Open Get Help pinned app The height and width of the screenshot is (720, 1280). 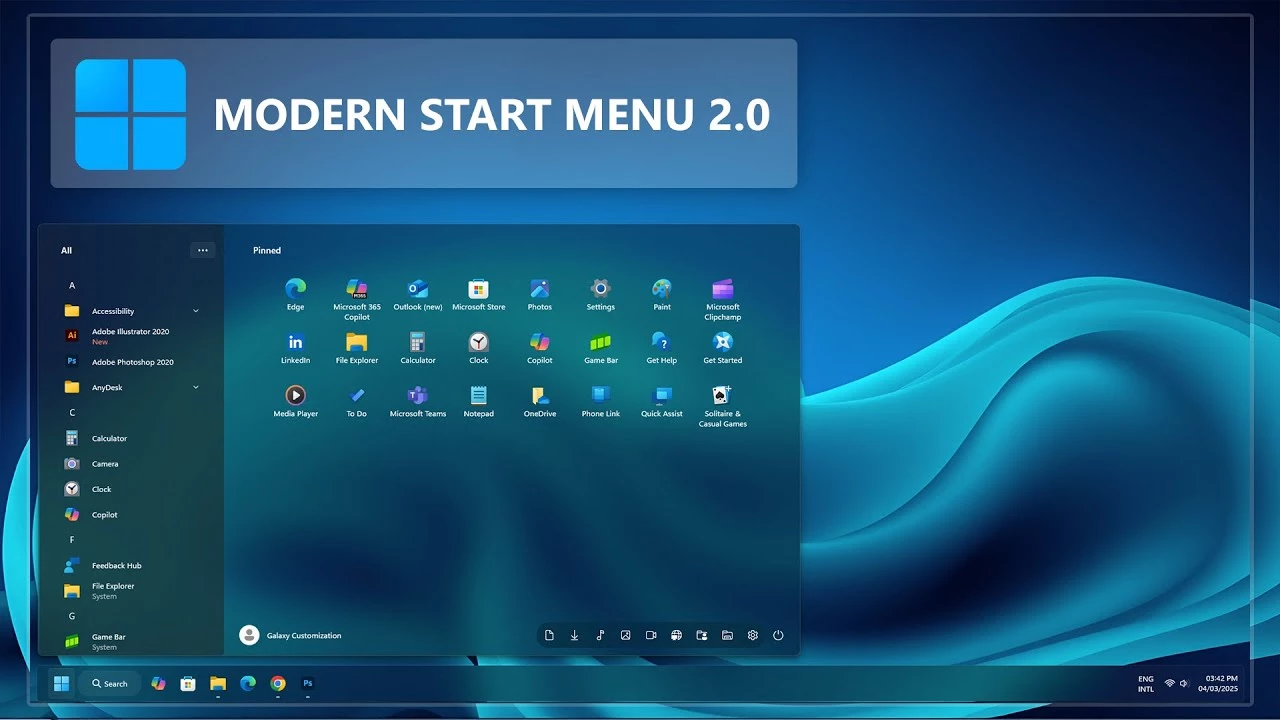(662, 348)
